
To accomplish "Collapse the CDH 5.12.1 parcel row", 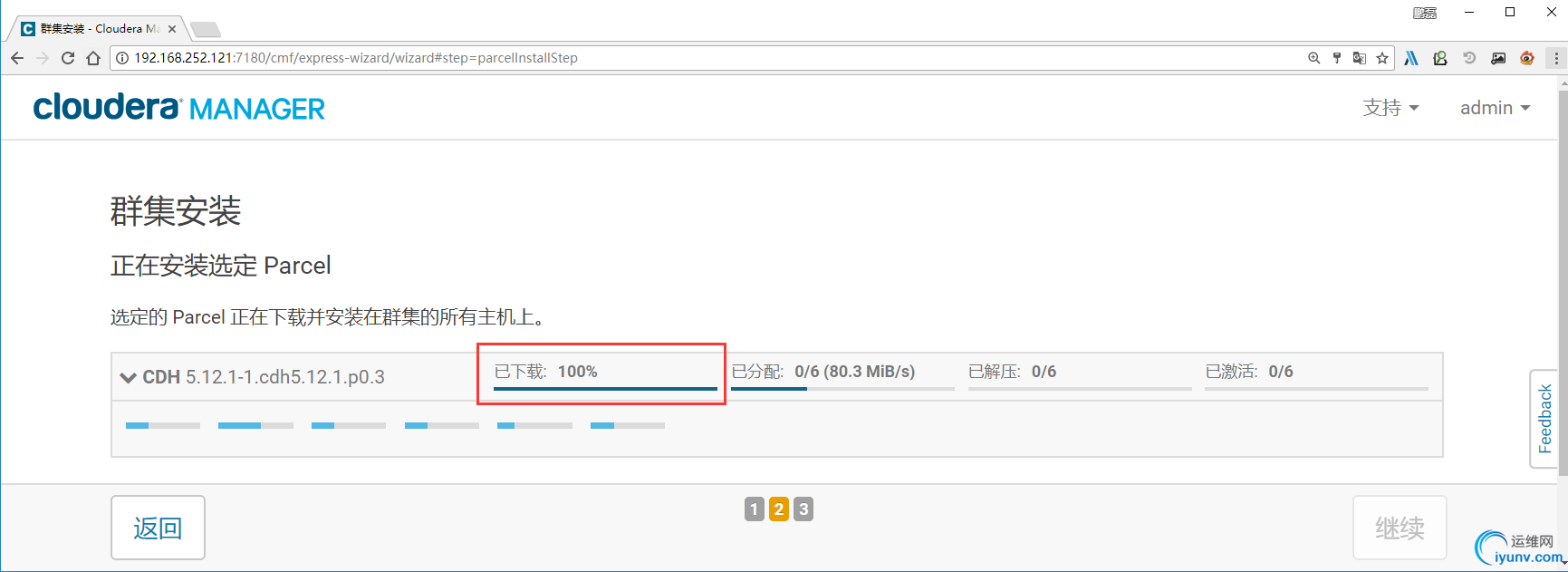I will pos(129,377).
